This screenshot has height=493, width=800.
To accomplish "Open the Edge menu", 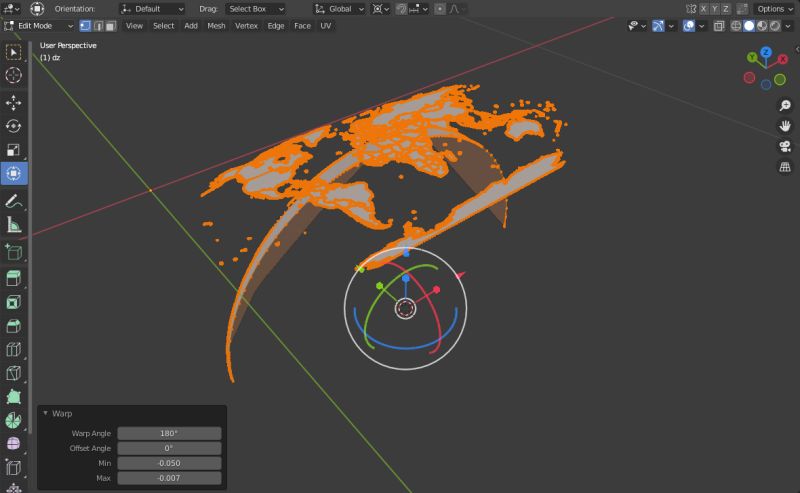I will (276, 26).
